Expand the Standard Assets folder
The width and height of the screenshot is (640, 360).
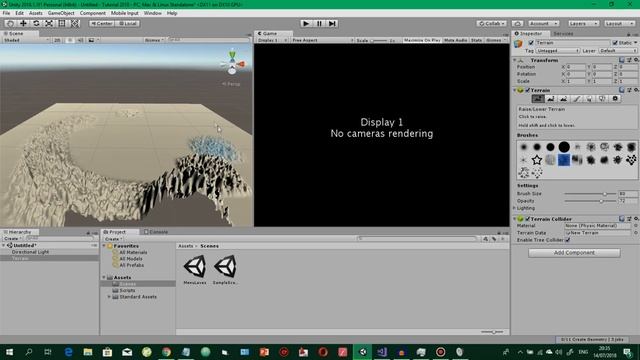click(109, 297)
